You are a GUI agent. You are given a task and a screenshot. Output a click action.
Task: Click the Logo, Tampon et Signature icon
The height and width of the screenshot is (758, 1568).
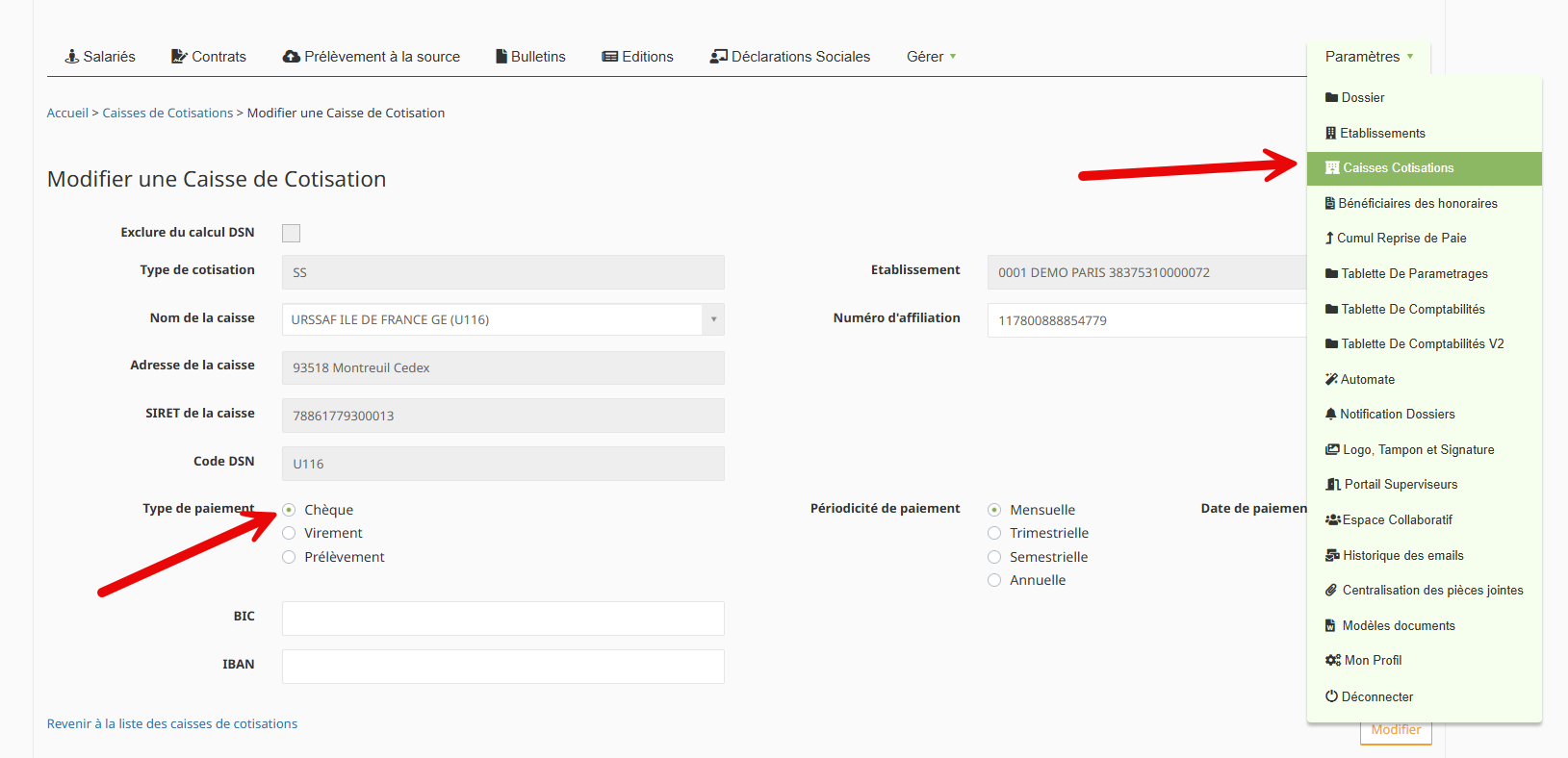pos(1333,449)
